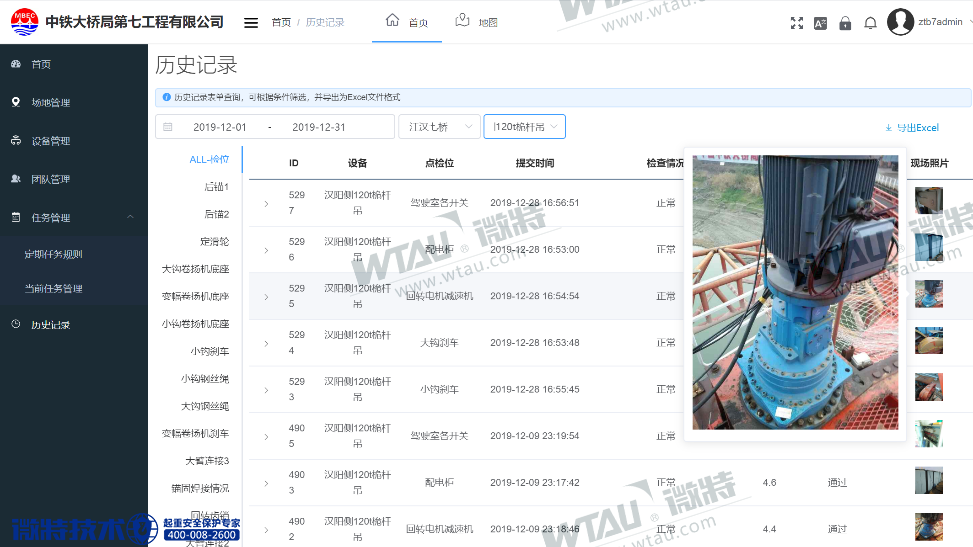Open the 120t桅杆吊 equipment dropdown
Viewport: 973px width, 547px height.
(524, 127)
